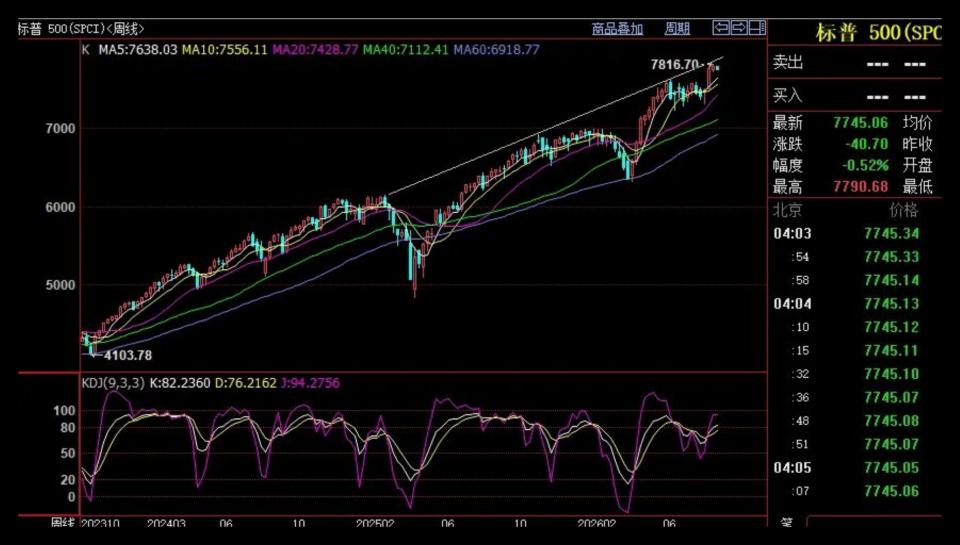Click the 开盘 label

click(x=917, y=165)
